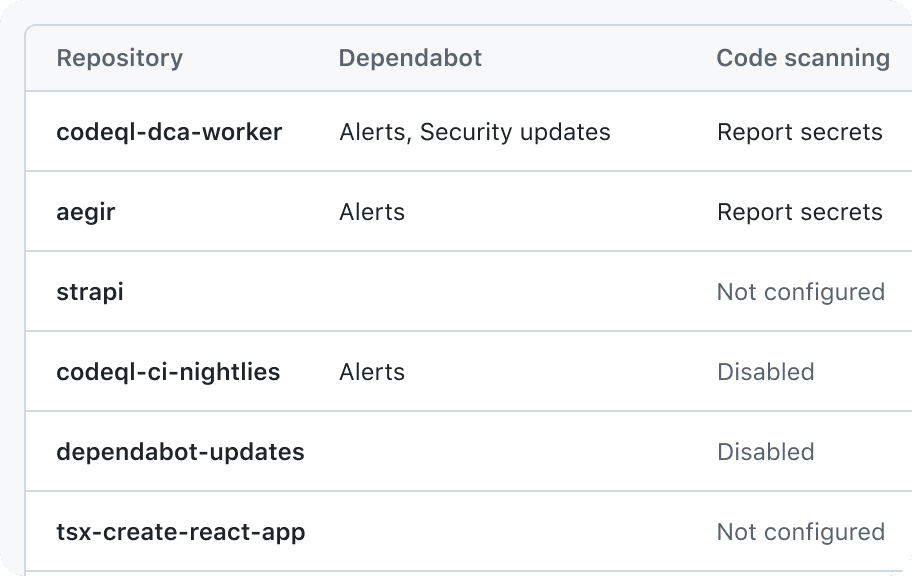Open the aegir repository
The width and height of the screenshot is (912, 576).
click(86, 212)
